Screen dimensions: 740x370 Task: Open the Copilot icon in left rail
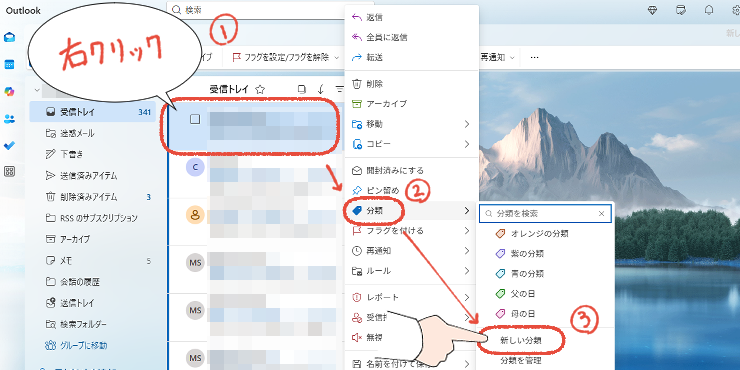click(9, 92)
